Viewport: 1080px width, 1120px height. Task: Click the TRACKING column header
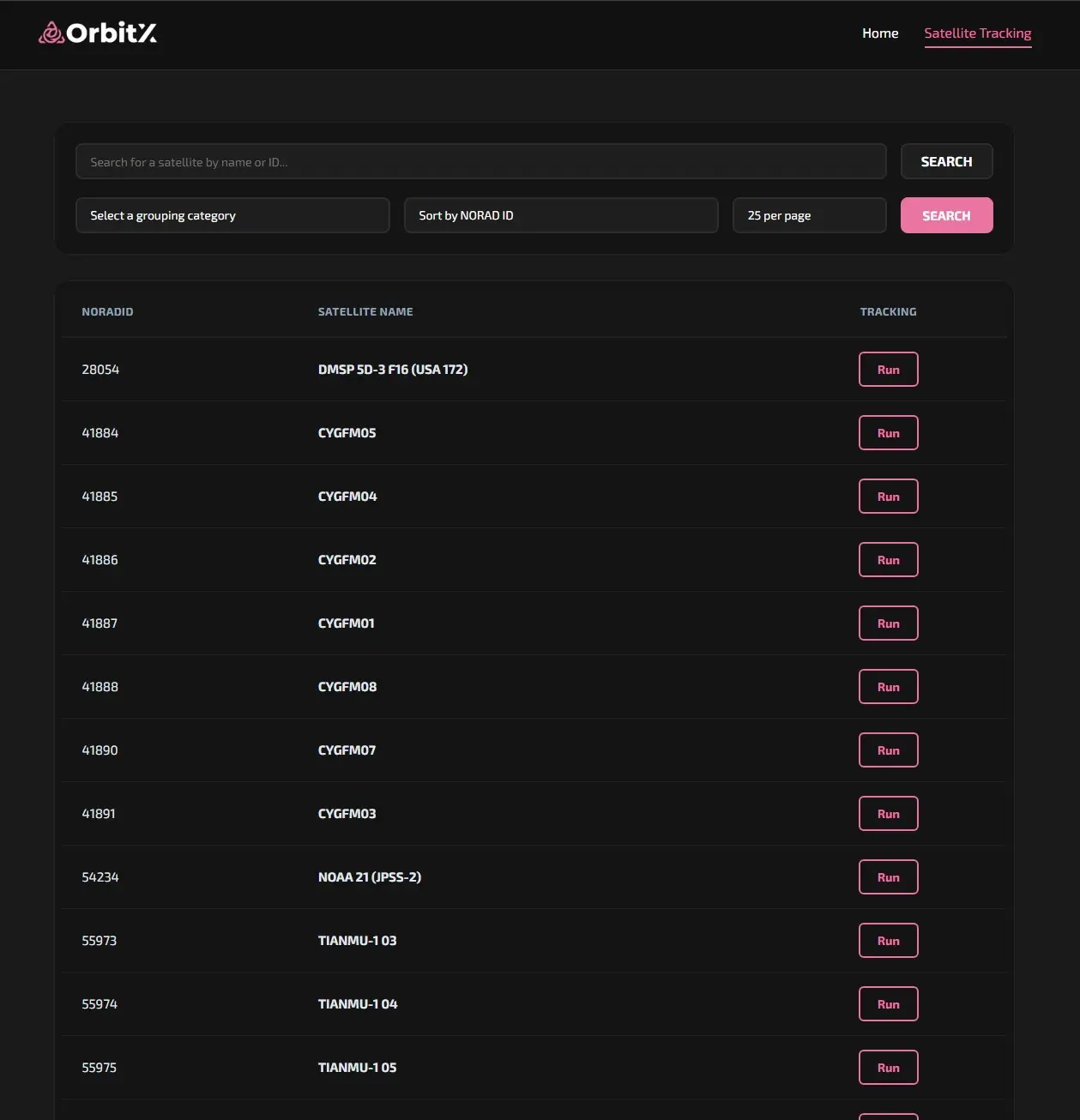tap(888, 312)
